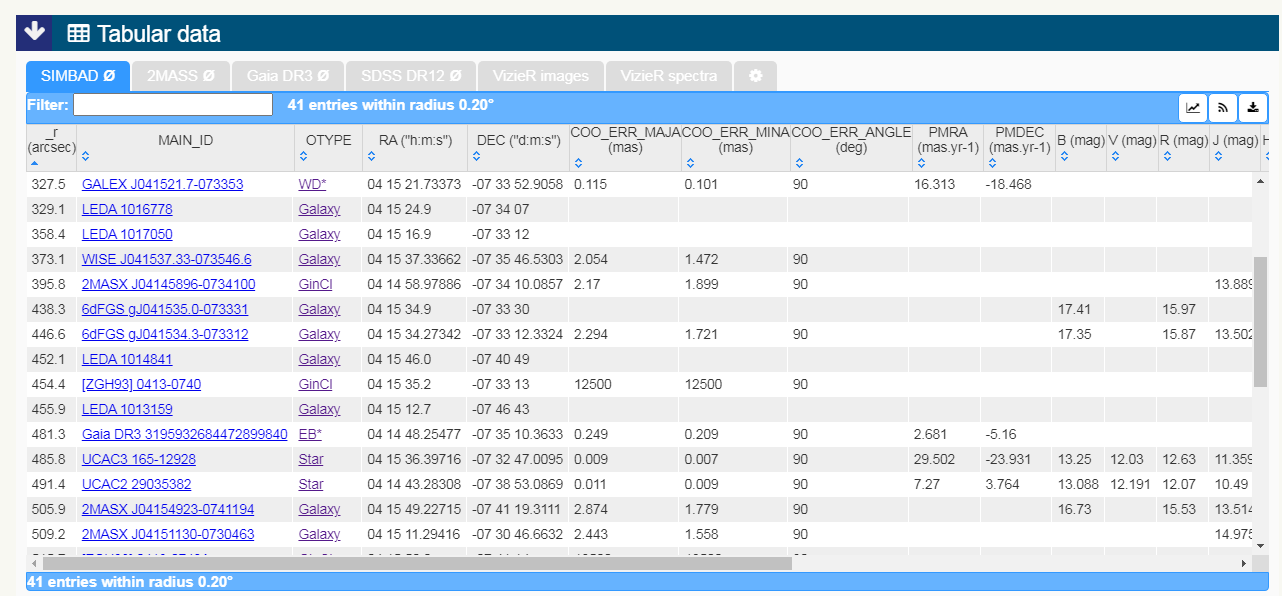Click the table grid icon beside Tabular data

pyautogui.click(x=78, y=33)
